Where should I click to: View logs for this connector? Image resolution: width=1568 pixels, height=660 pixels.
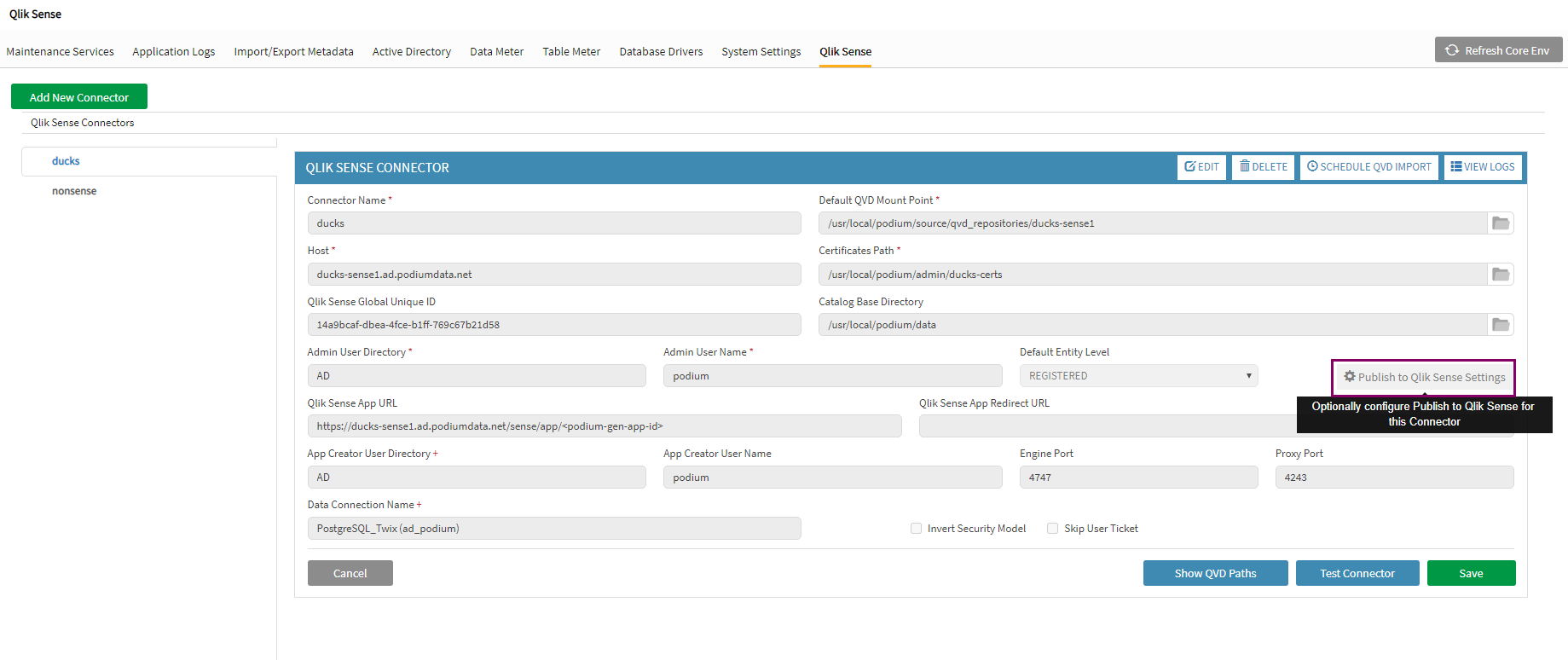click(x=1482, y=167)
